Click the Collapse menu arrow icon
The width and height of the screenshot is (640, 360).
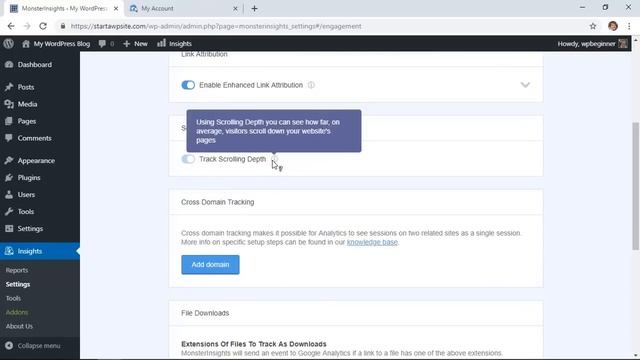(x=9, y=346)
